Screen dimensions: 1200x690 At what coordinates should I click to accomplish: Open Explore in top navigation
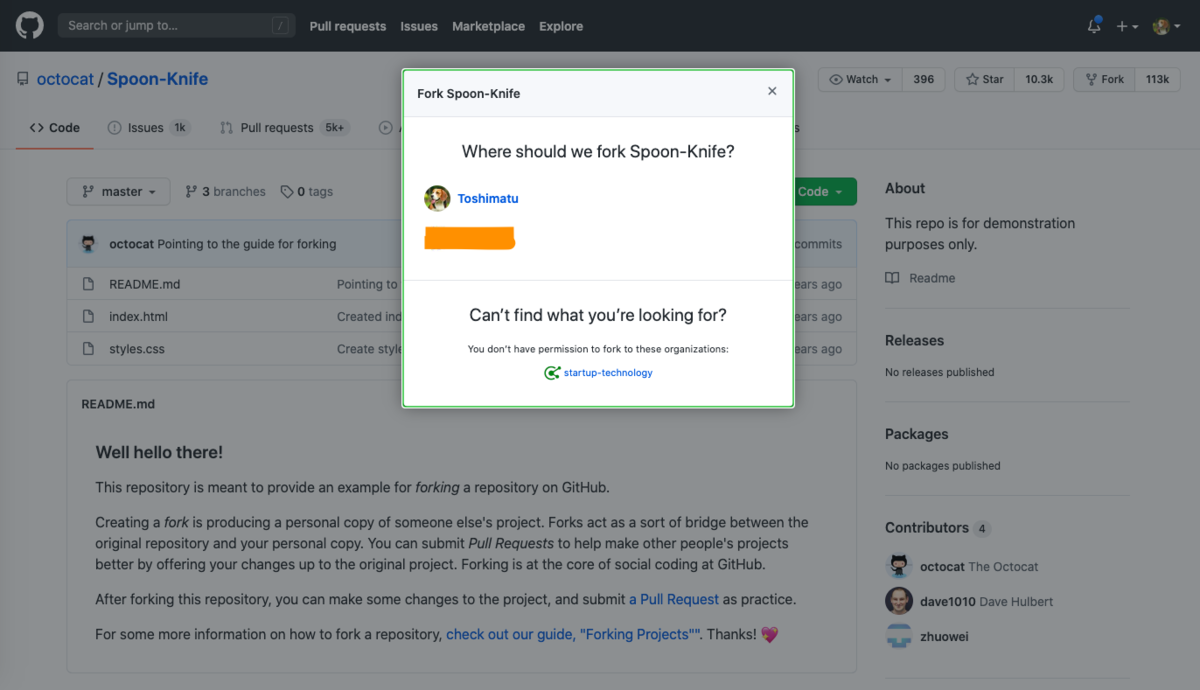coord(561,26)
